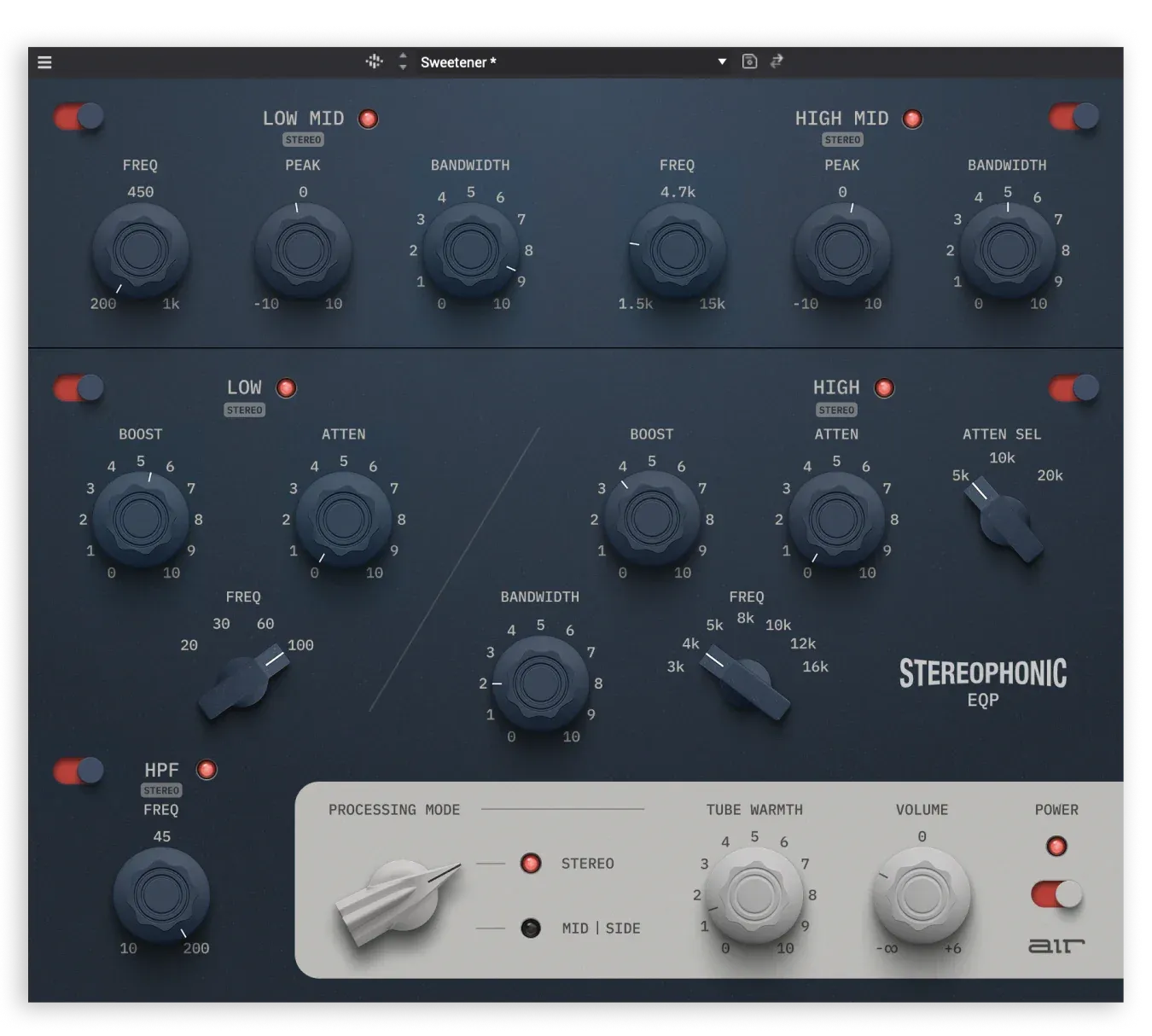
Task: Toggle the HIGH MID band switch
Action: tap(1073, 116)
